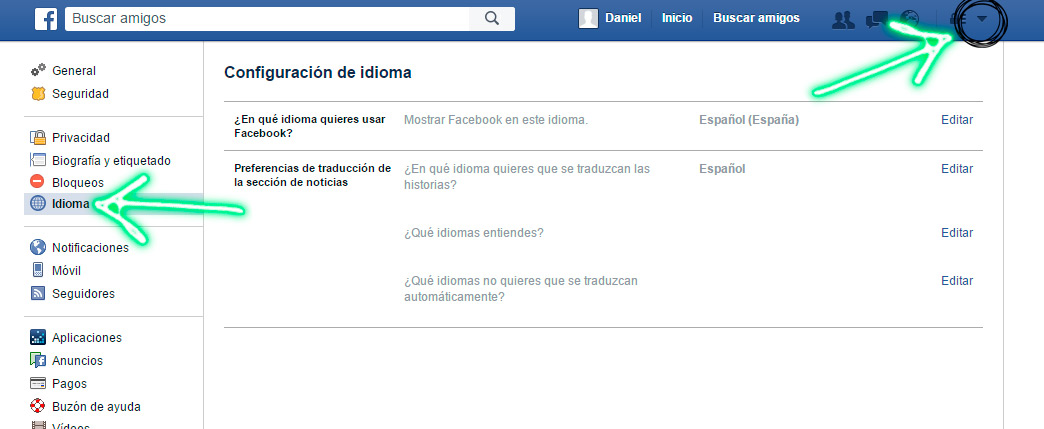Viewport: 1044px width, 429px height.
Task: Click the Seguridad shield icon
Action: pyautogui.click(x=38, y=94)
